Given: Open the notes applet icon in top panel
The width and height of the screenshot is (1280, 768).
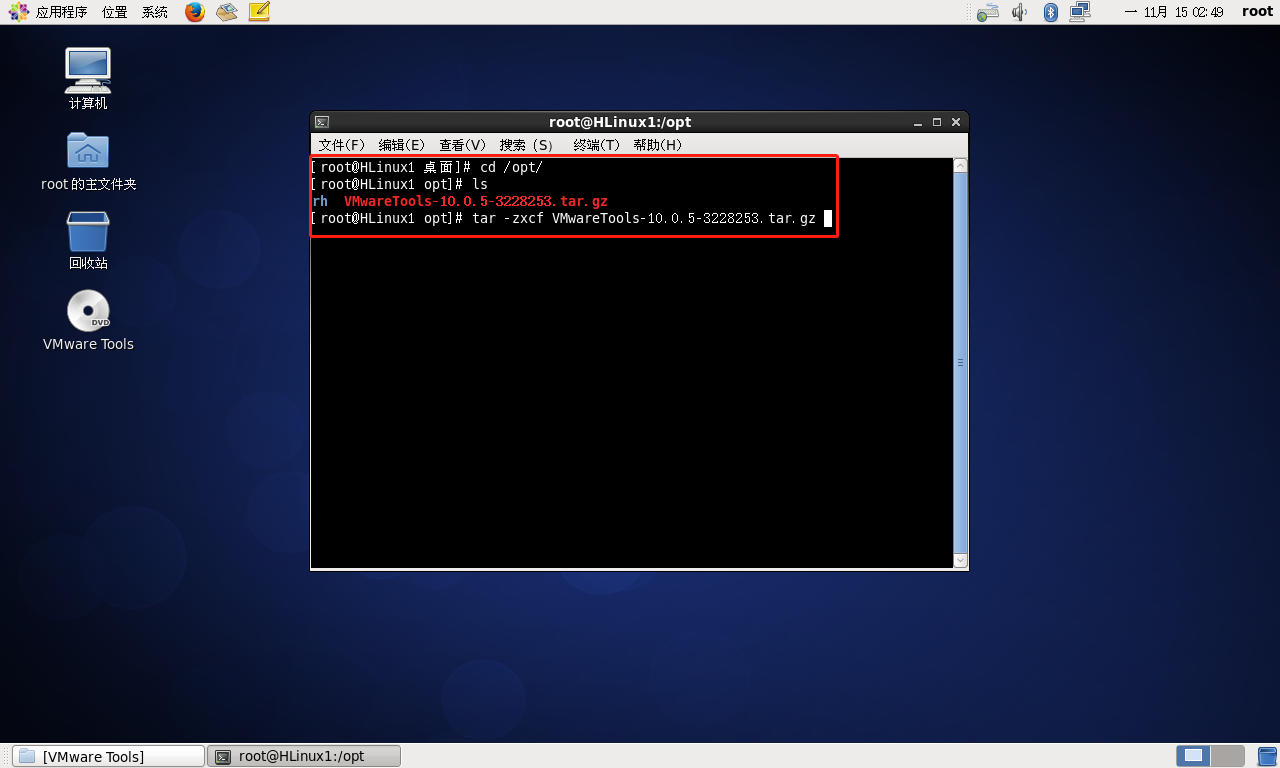Looking at the screenshot, I should 259,12.
